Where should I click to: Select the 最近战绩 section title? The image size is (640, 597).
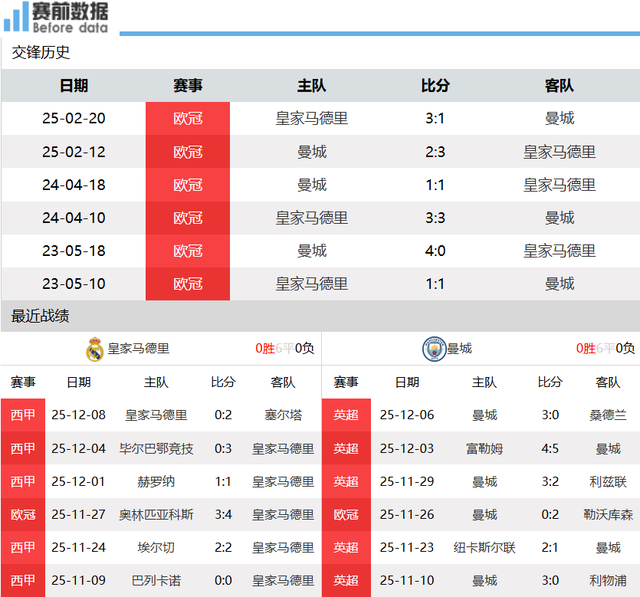tap(40, 316)
